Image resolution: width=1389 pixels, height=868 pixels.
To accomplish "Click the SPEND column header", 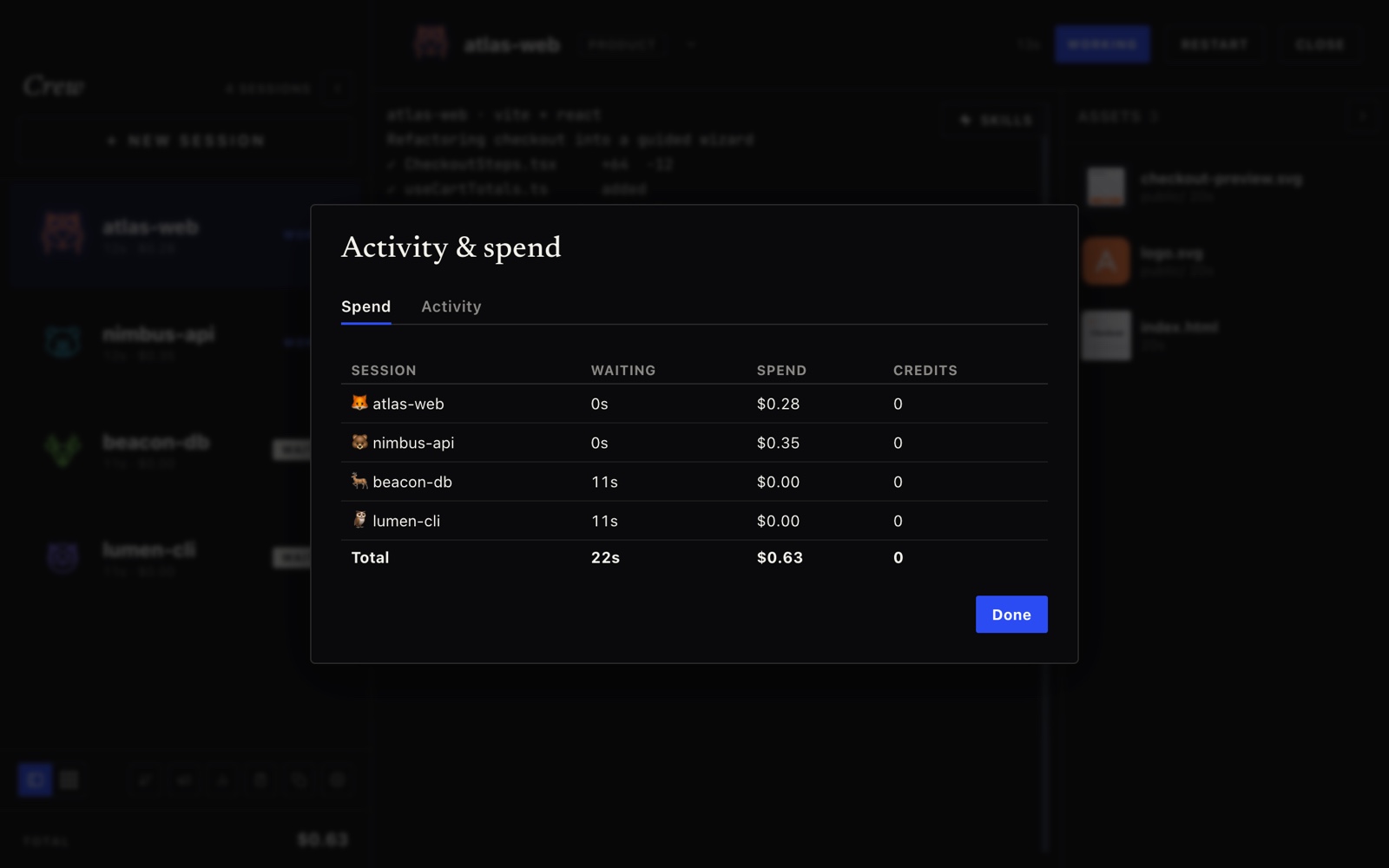I will pyautogui.click(x=781, y=371).
